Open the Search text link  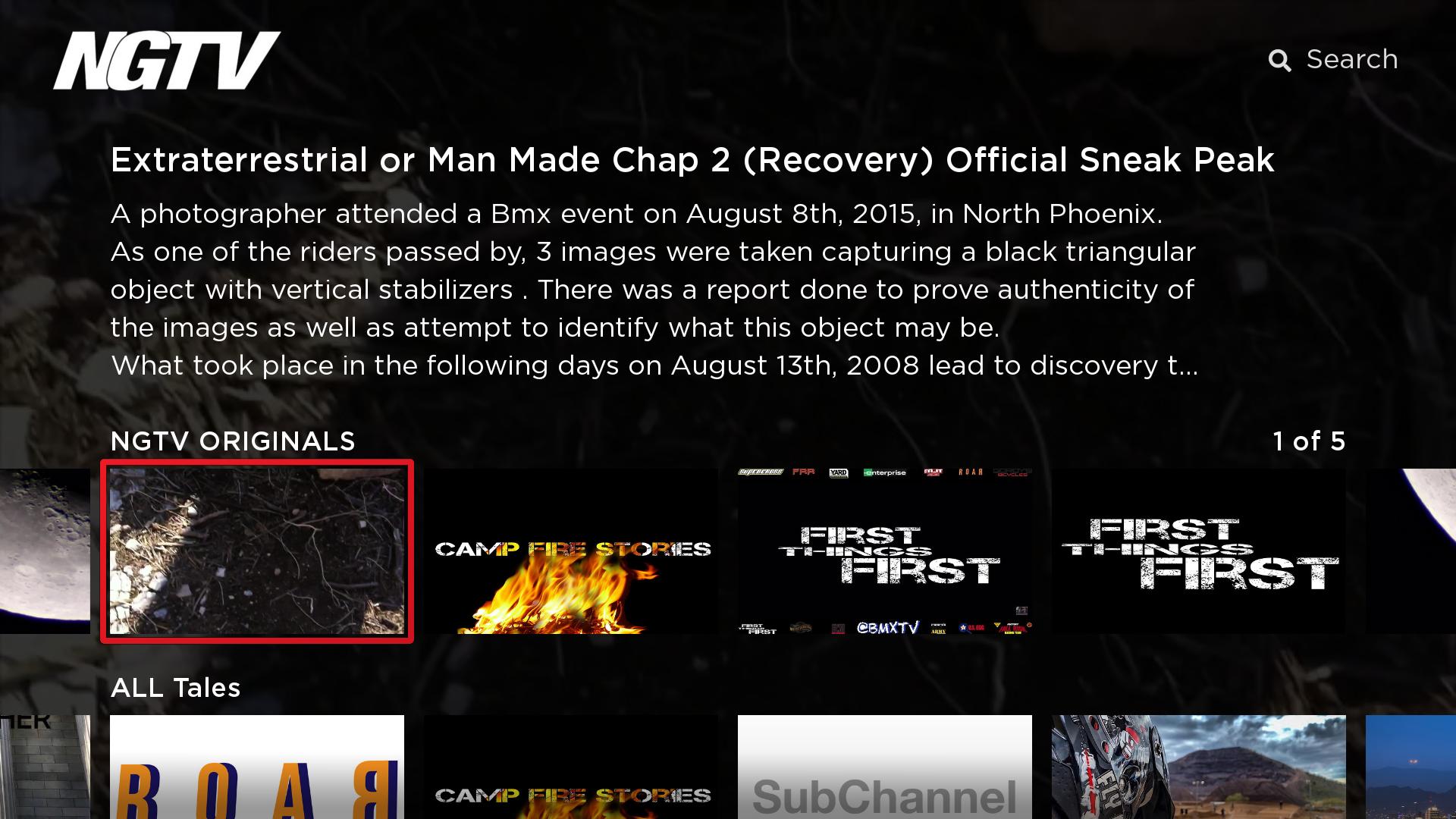coord(1352,59)
